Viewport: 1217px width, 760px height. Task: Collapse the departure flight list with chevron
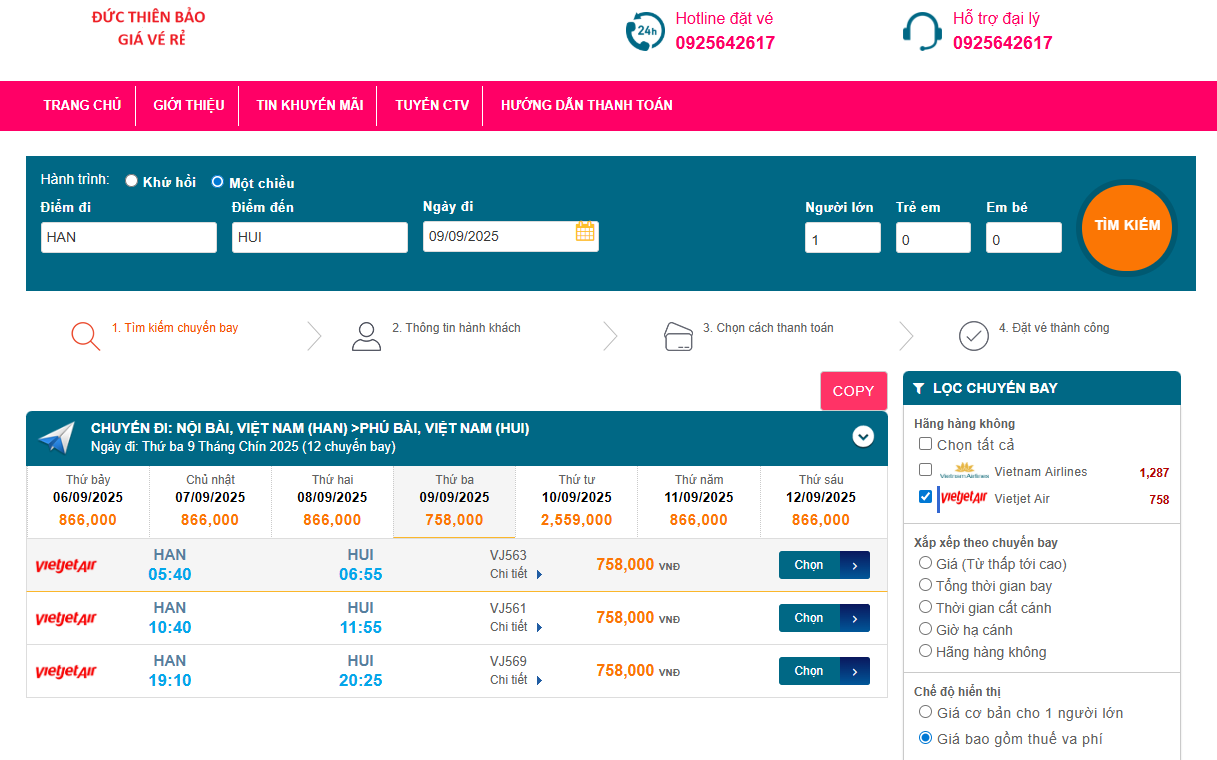tap(863, 437)
